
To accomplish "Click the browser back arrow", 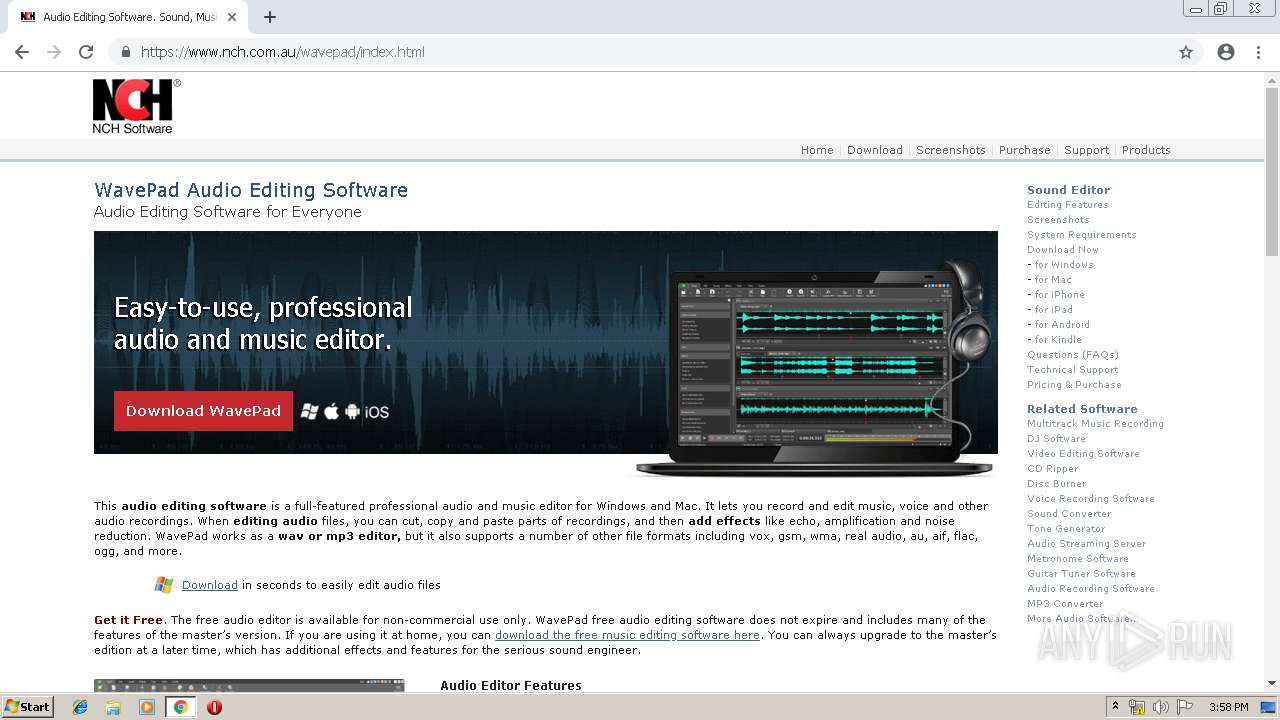I will [x=22, y=52].
